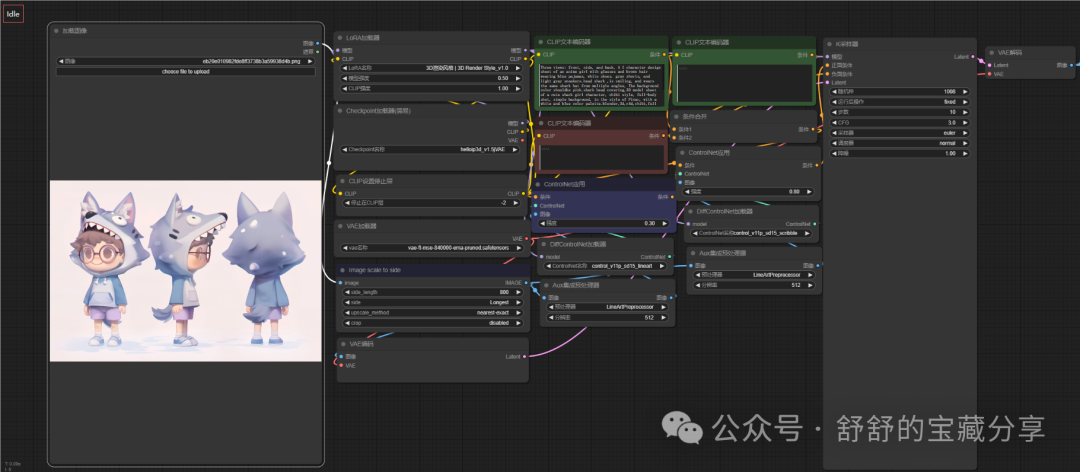
Task: Collapse the 条件合并 node with its dot
Action: coord(678,116)
